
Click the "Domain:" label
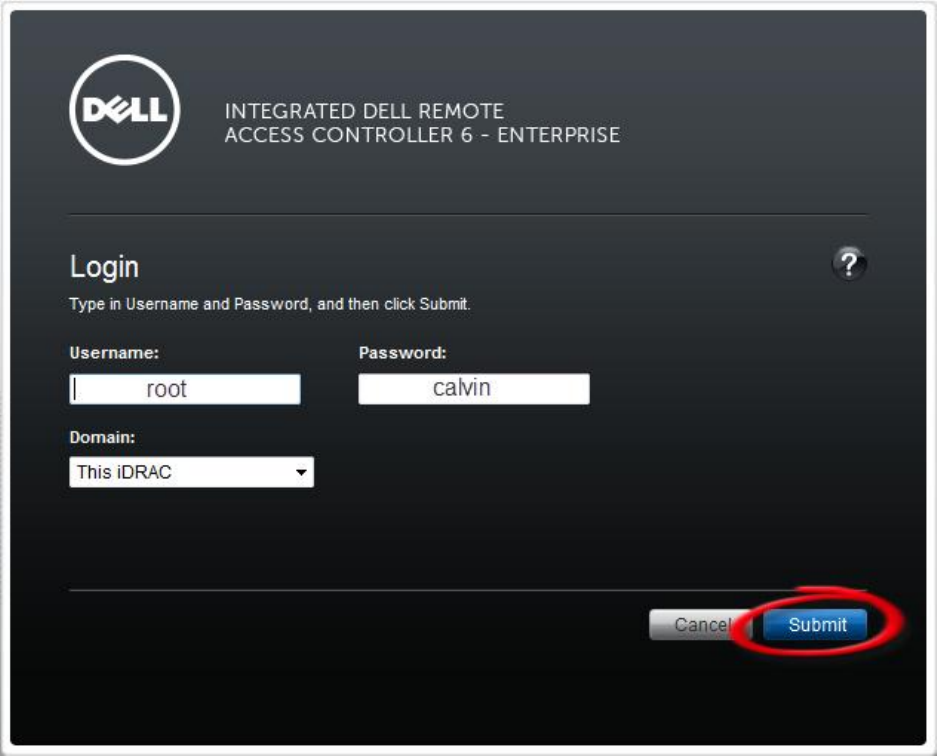(x=102, y=437)
